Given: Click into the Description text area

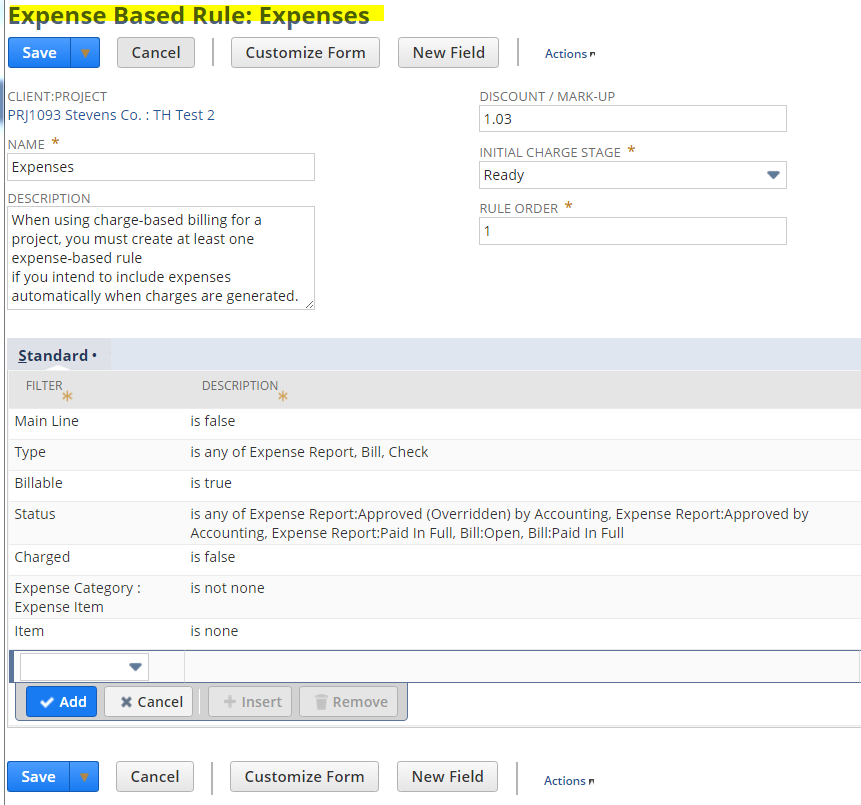Looking at the screenshot, I should pyautogui.click(x=161, y=257).
